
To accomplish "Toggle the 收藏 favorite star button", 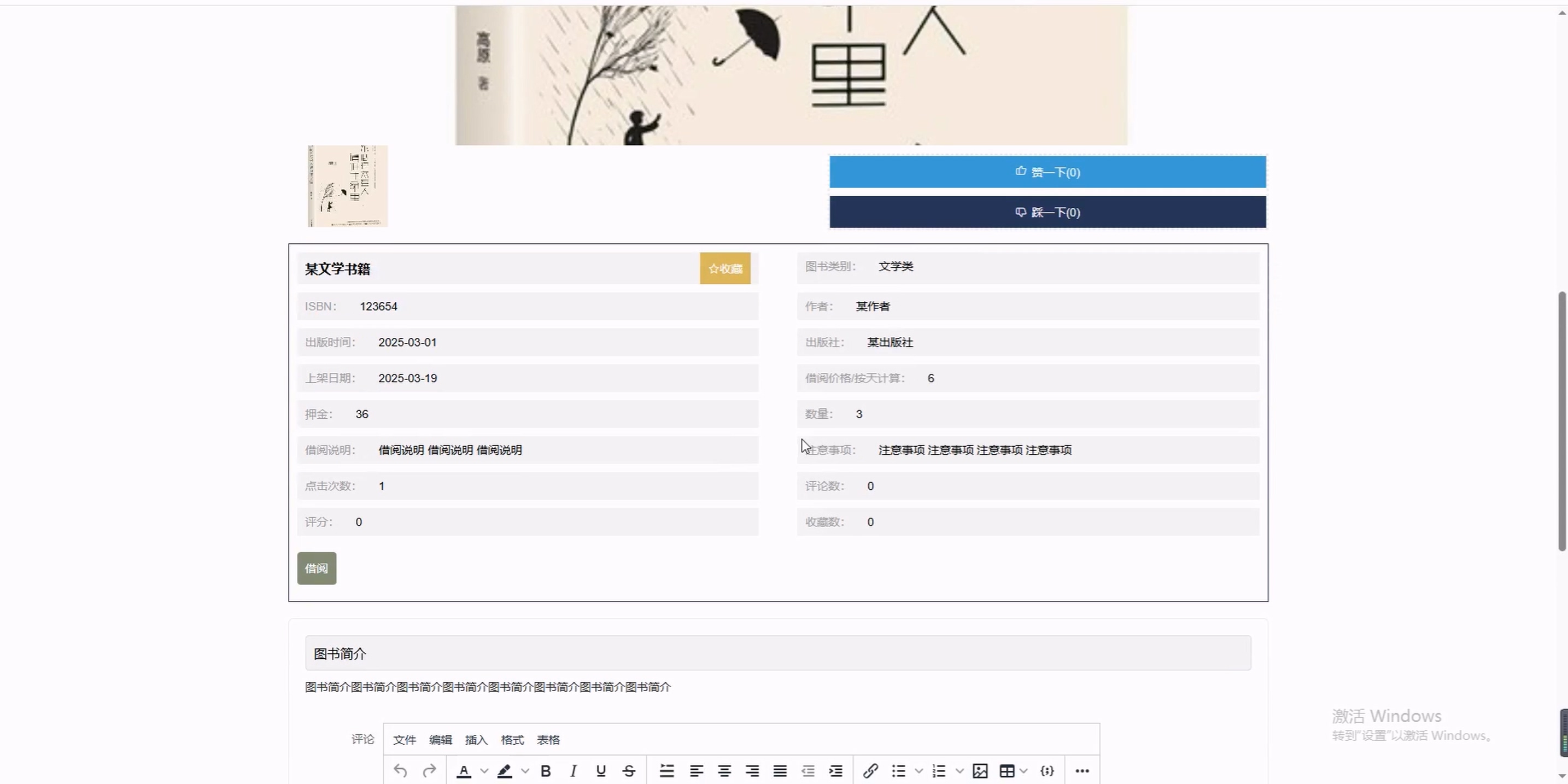I will point(724,268).
